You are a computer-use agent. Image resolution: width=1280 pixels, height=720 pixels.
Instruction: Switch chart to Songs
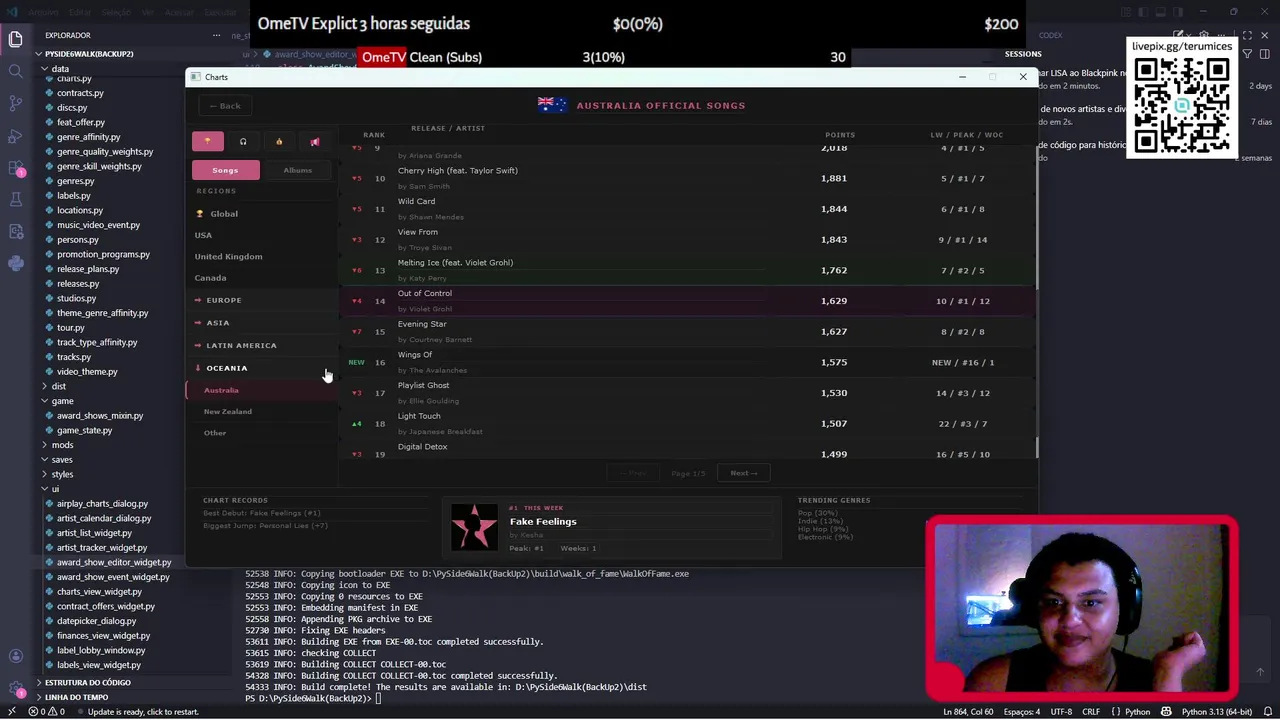coord(225,170)
